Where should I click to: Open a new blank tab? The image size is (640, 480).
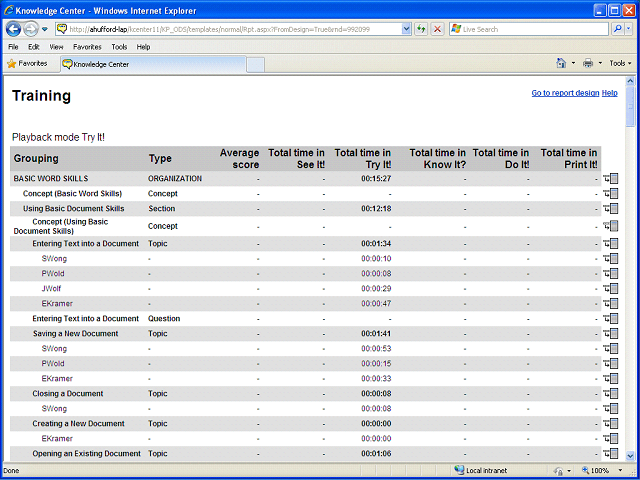click(256, 65)
